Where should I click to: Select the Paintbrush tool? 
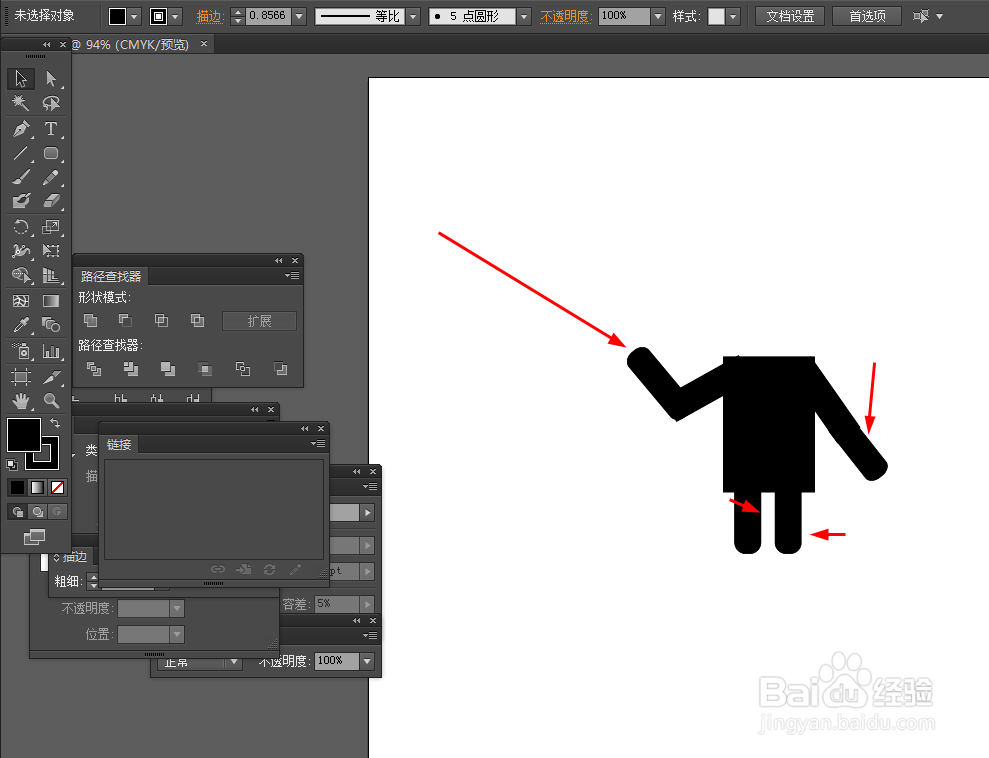(21, 177)
